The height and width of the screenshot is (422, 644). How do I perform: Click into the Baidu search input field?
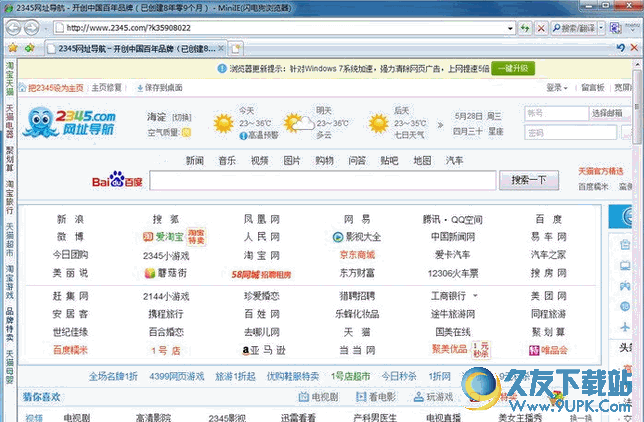[x=322, y=180]
